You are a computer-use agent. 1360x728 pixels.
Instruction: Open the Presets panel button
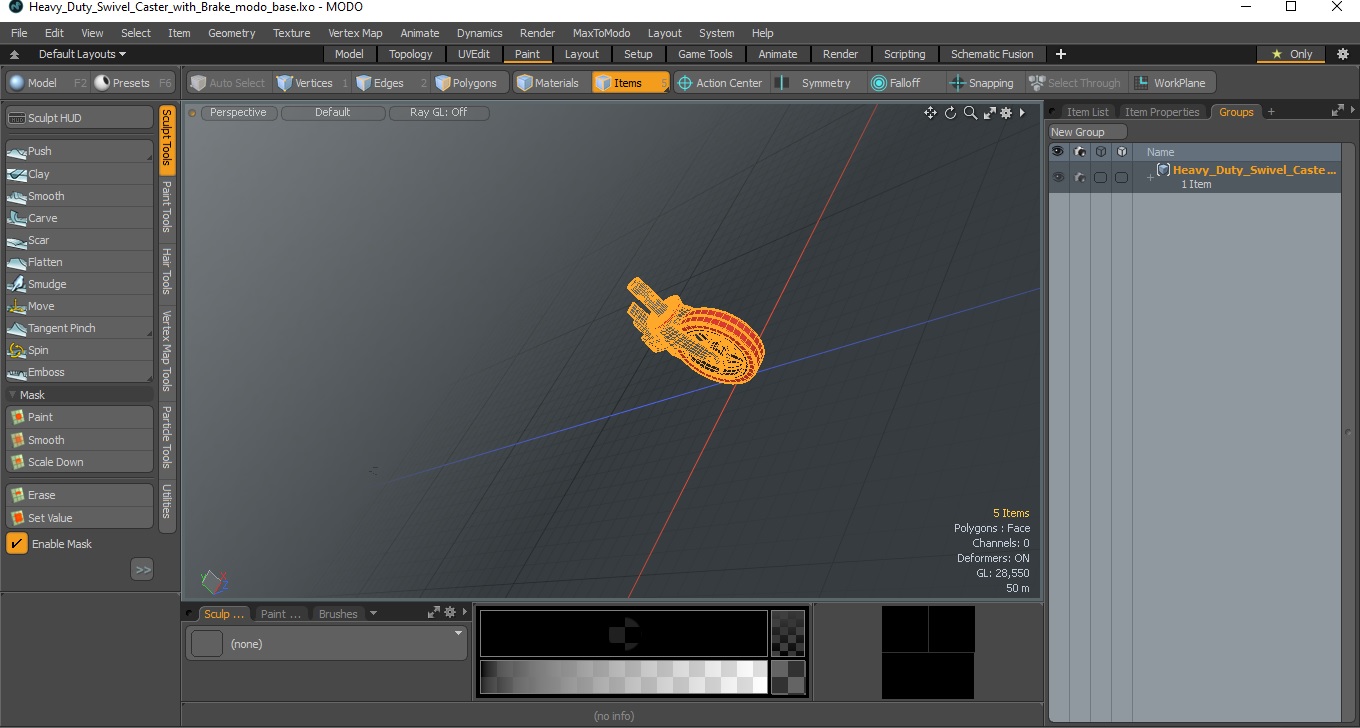click(x=134, y=83)
